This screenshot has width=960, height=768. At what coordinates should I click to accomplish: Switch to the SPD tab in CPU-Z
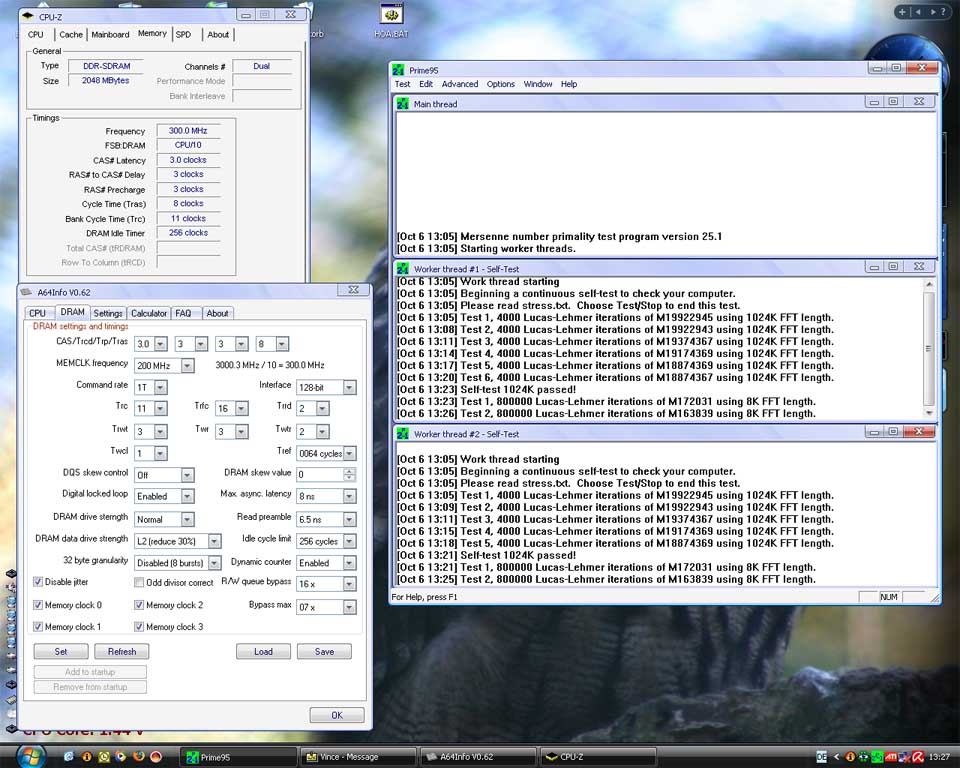[x=183, y=35]
